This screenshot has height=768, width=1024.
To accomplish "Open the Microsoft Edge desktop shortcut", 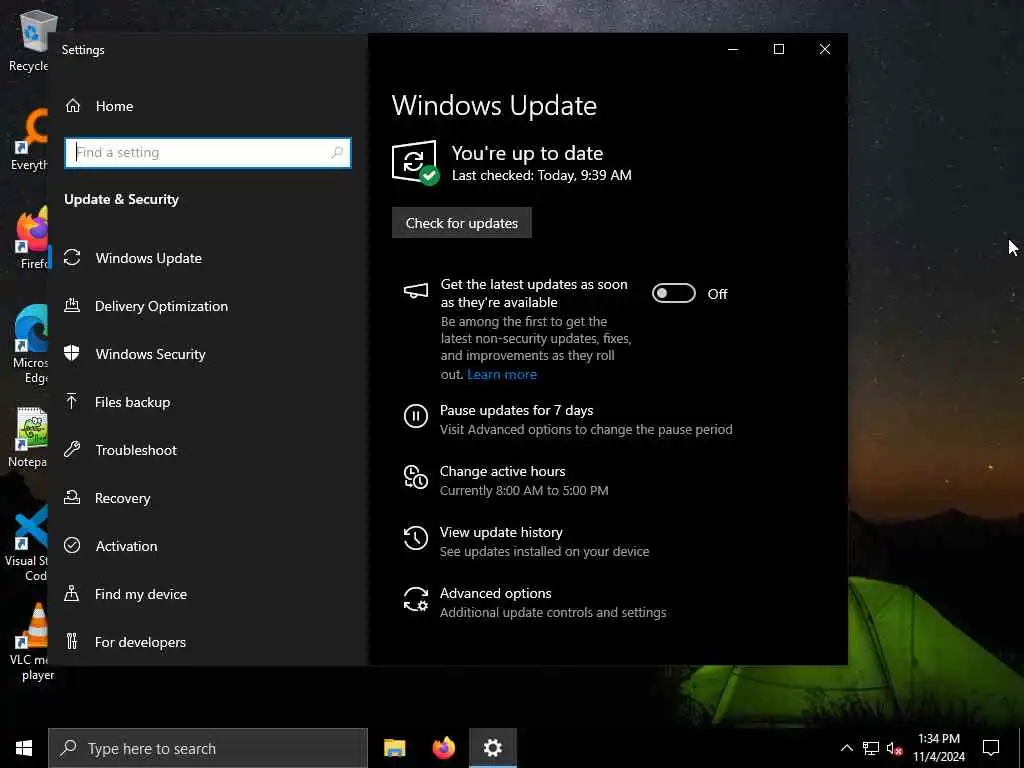I will click(30, 344).
